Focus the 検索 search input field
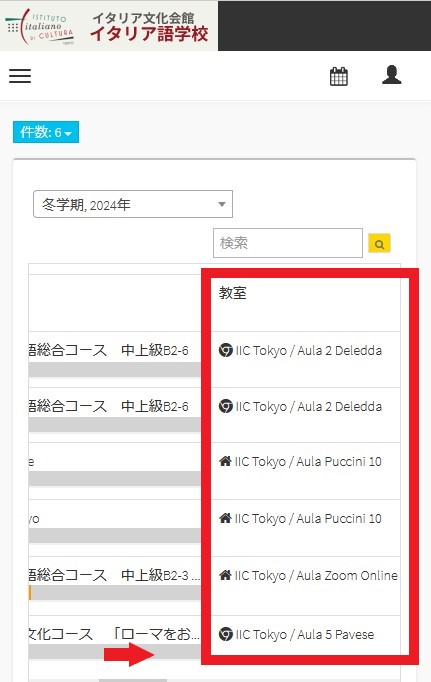This screenshot has height=682, width=431. pos(287,243)
